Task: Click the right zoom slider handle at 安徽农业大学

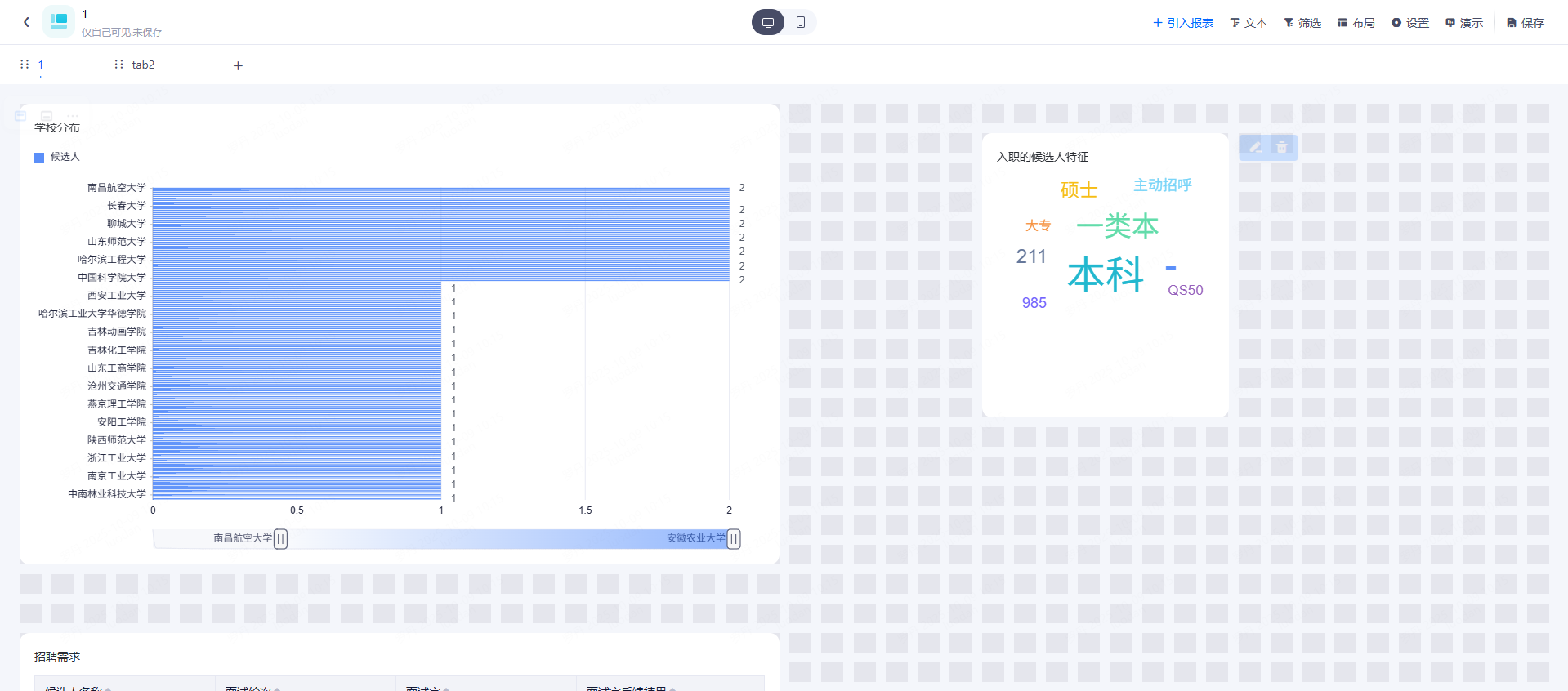Action: [x=734, y=538]
